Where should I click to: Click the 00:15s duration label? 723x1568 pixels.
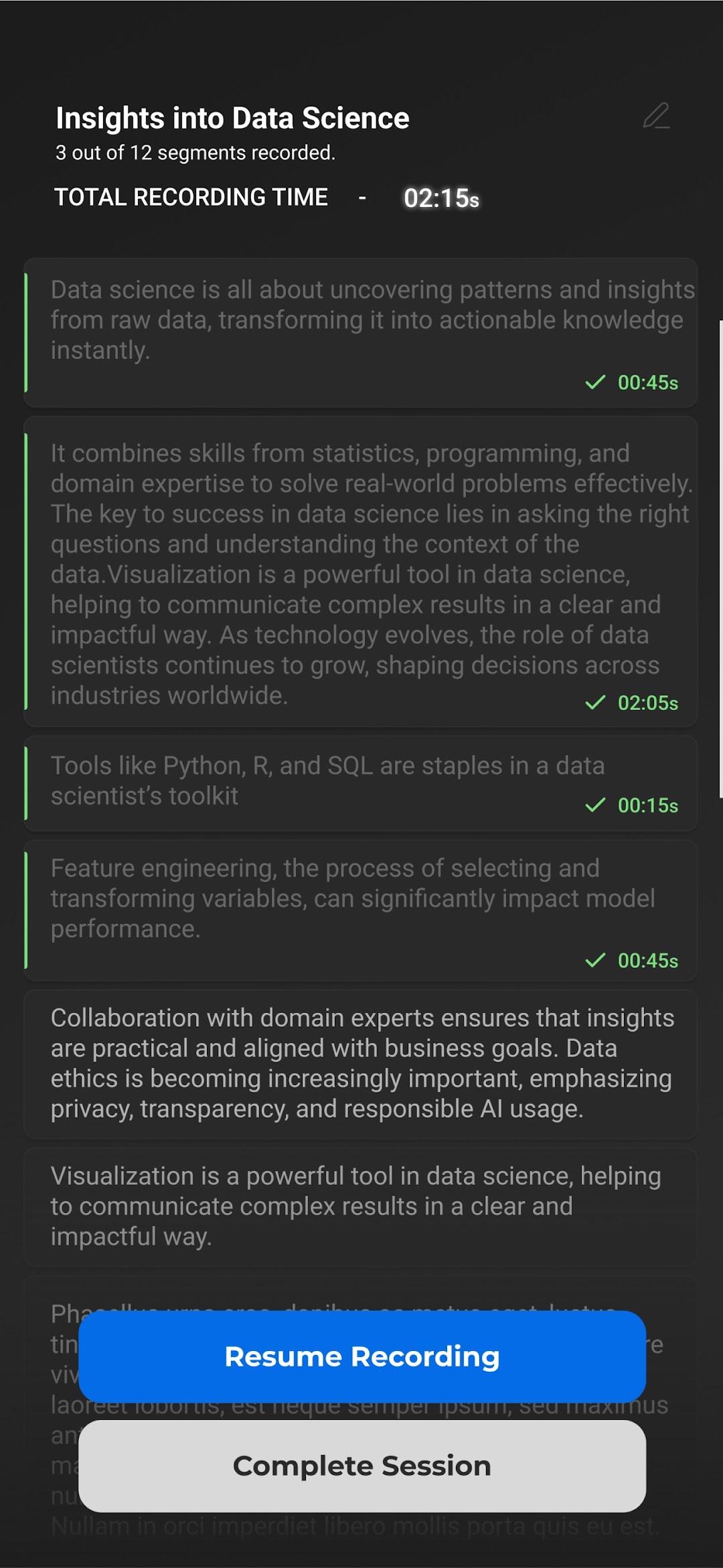[647, 805]
